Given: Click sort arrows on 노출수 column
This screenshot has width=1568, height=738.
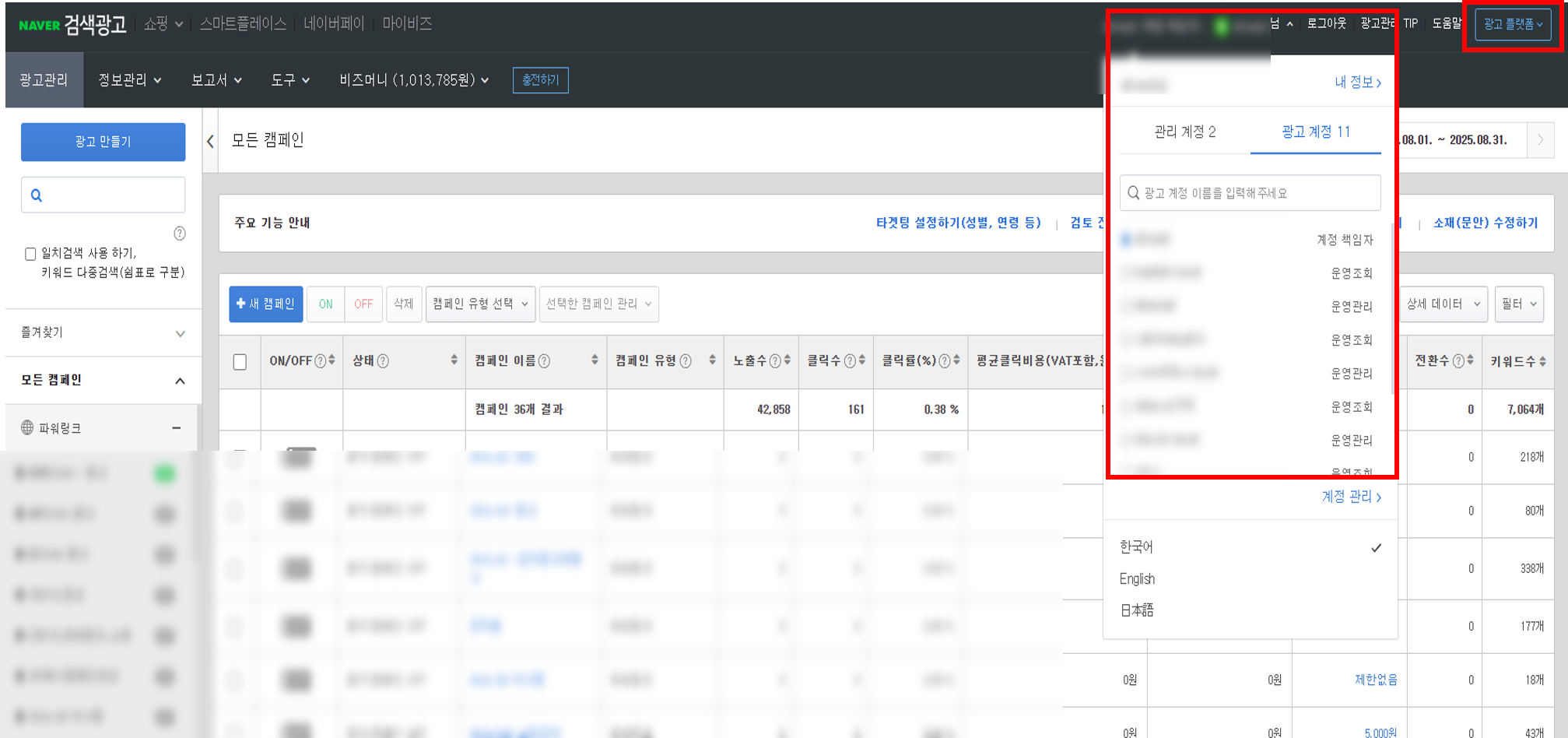Looking at the screenshot, I should pos(788,360).
